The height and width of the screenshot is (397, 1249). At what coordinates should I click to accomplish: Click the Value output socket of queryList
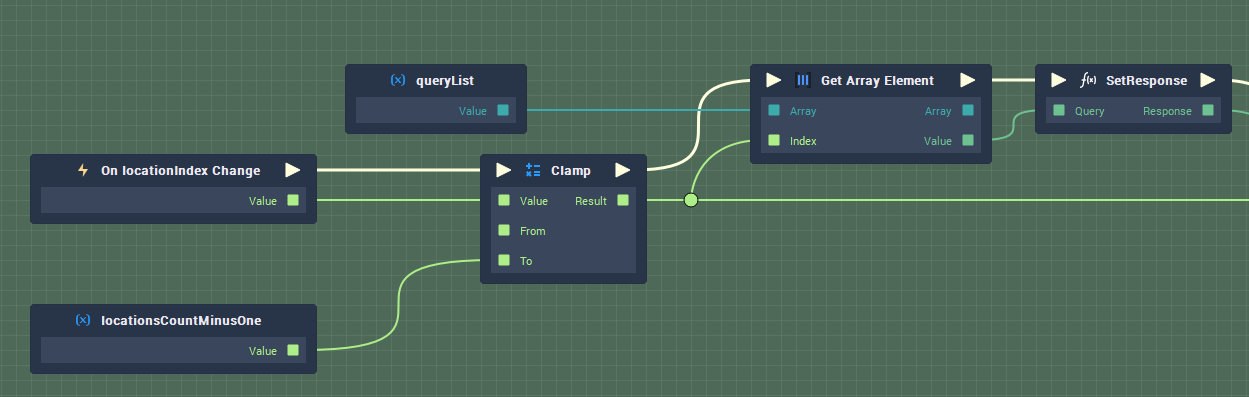pyautogui.click(x=503, y=111)
